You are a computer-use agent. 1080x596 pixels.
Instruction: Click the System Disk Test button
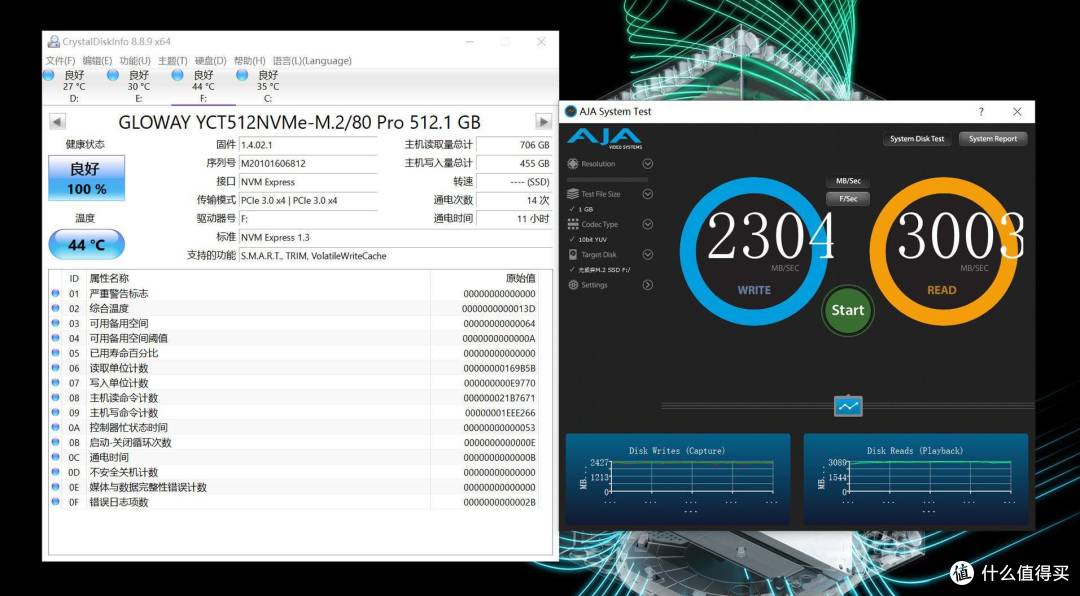pos(917,138)
